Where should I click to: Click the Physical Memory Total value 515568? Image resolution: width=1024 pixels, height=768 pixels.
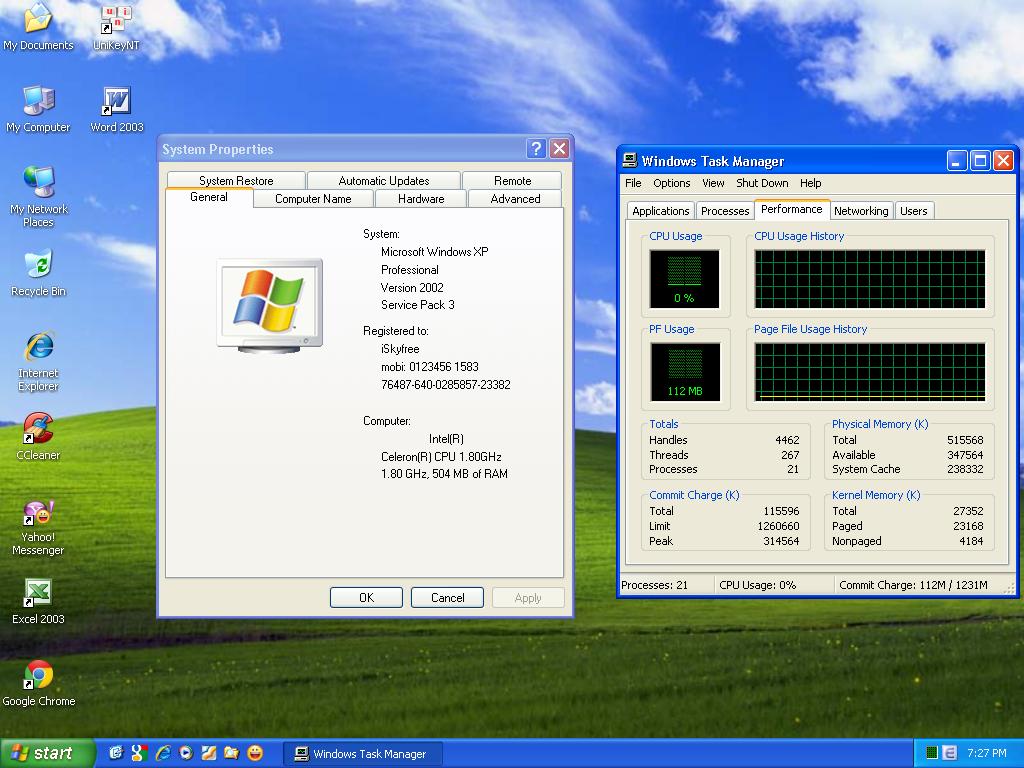tap(965, 440)
